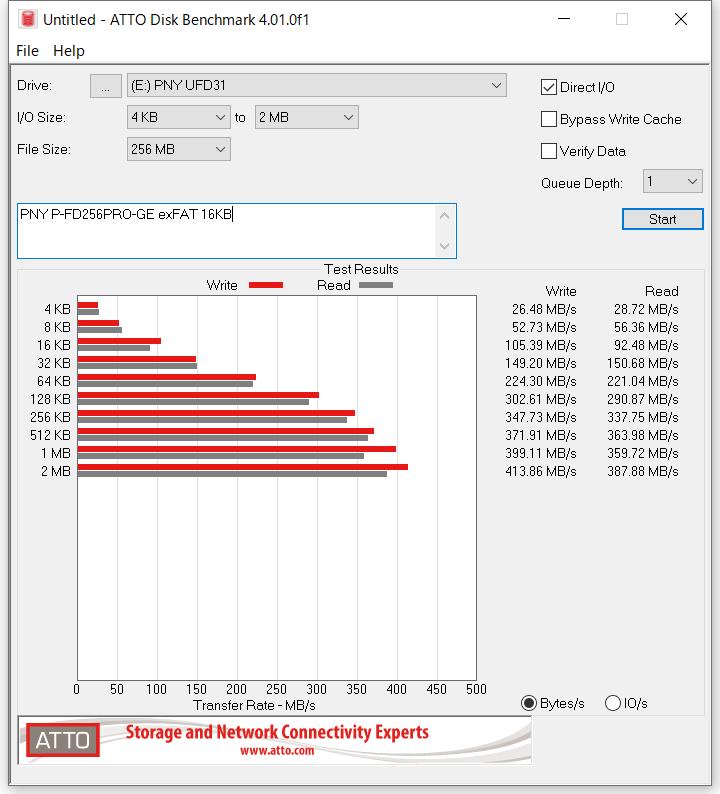720x794 pixels.
Task: Click the 28.72 MB/s read value
Action: pyautogui.click(x=646, y=309)
